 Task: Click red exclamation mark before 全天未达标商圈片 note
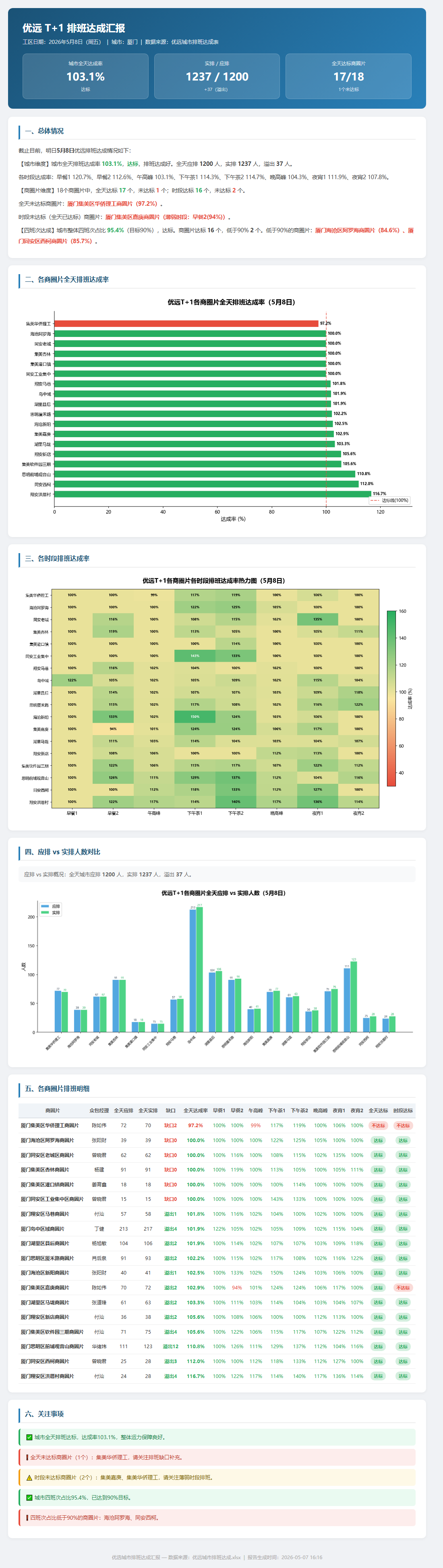point(27,1457)
